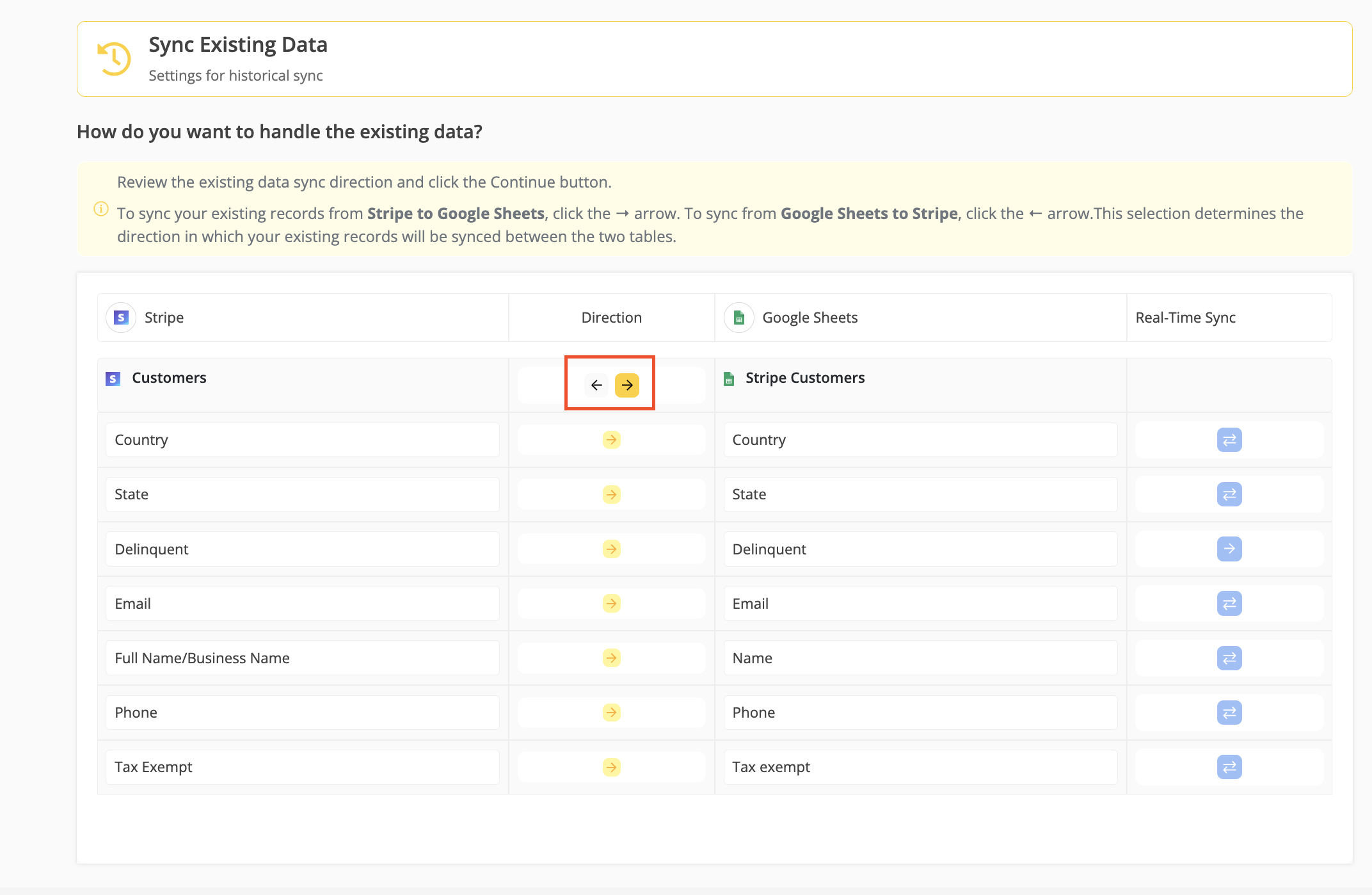Select the Stripe Delinquent field
The height and width of the screenshot is (895, 1372).
303,549
